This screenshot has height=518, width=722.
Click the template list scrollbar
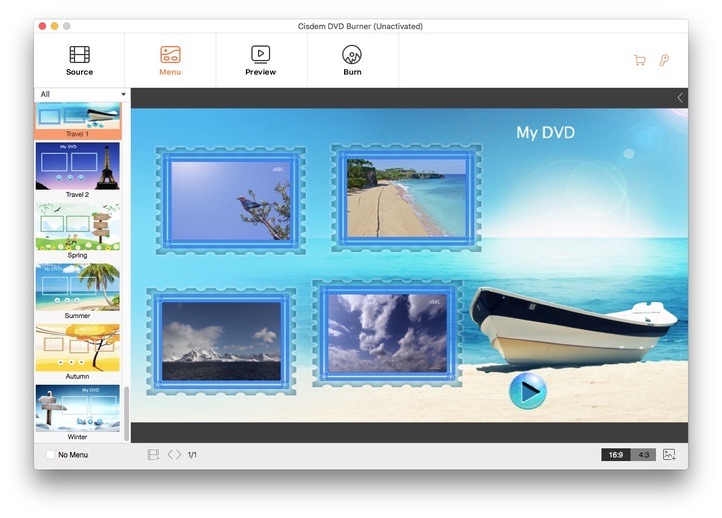[126, 410]
